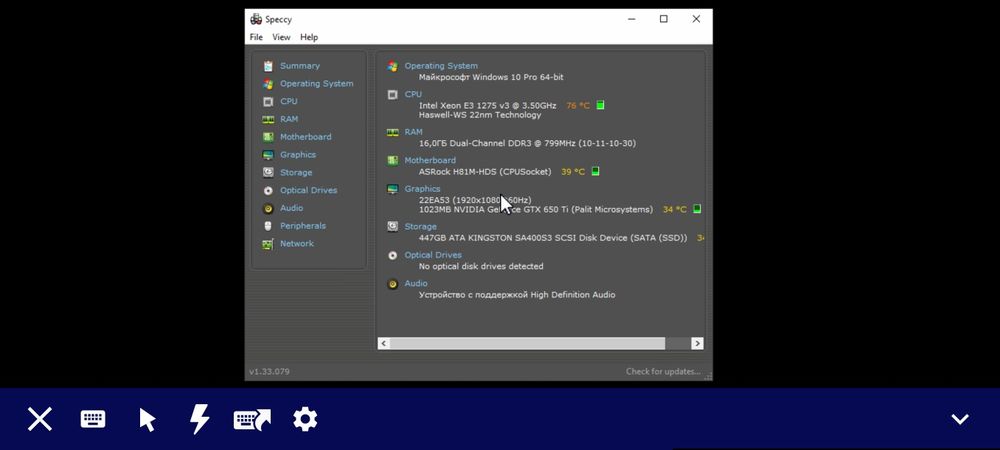Image resolution: width=1000 pixels, height=450 pixels.
Task: Open the File menu
Action: coord(256,37)
